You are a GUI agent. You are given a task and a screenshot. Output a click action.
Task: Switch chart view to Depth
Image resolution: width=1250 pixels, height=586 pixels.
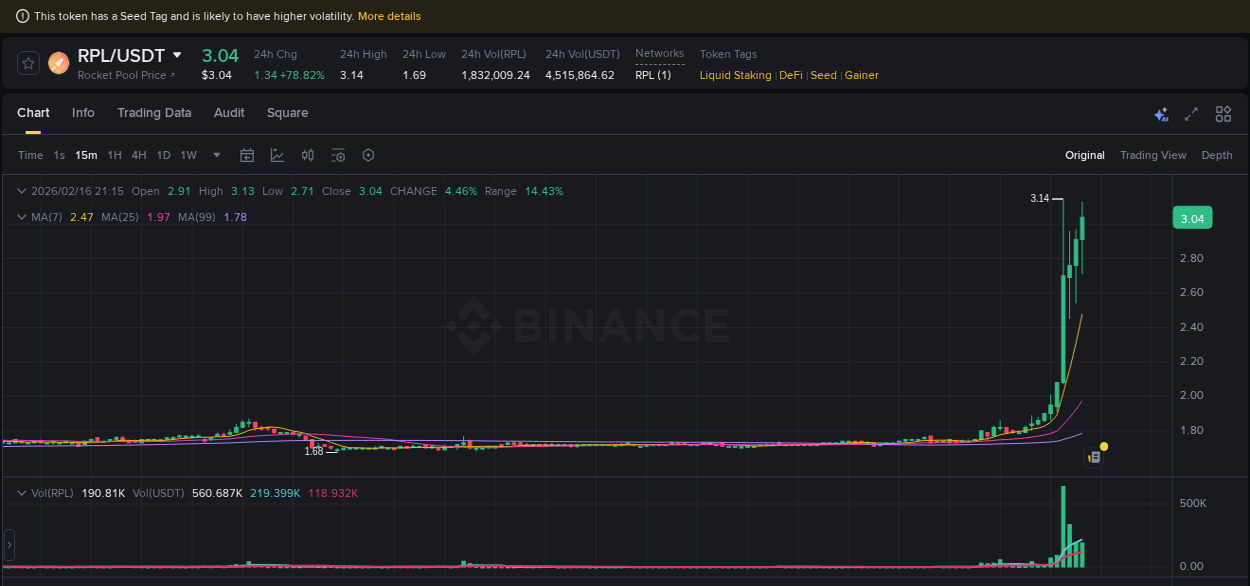point(1217,155)
